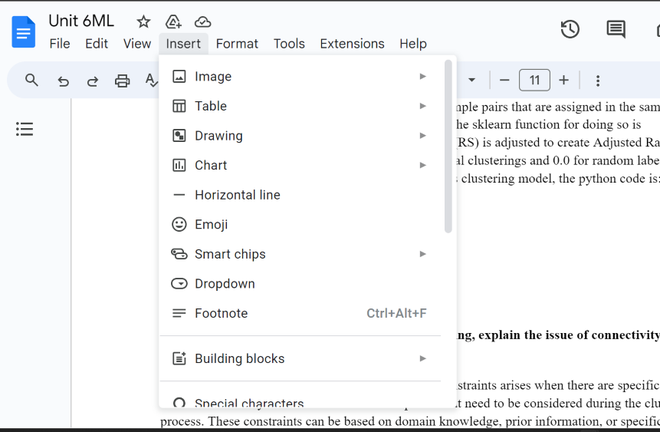Image resolution: width=660 pixels, height=432 pixels.
Task: Expand the Table submenu
Action: click(300, 106)
